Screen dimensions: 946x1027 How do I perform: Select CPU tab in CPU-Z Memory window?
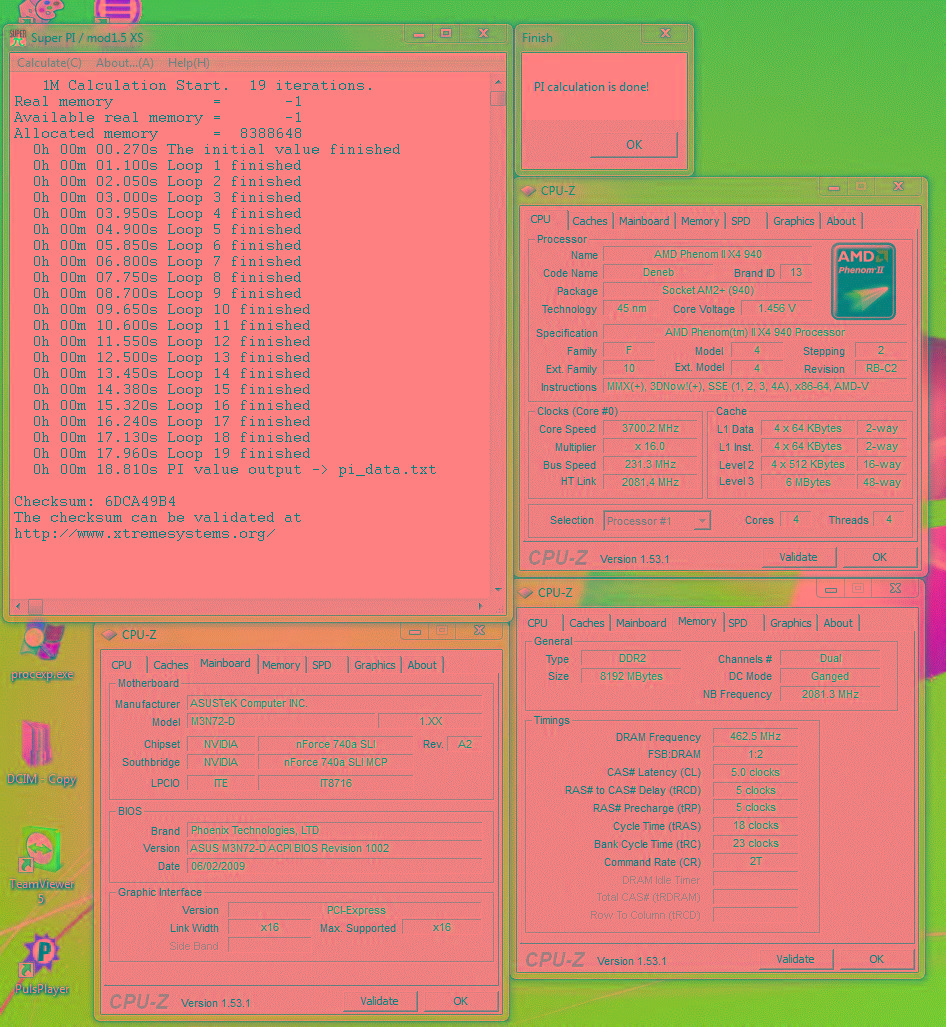[x=537, y=624]
